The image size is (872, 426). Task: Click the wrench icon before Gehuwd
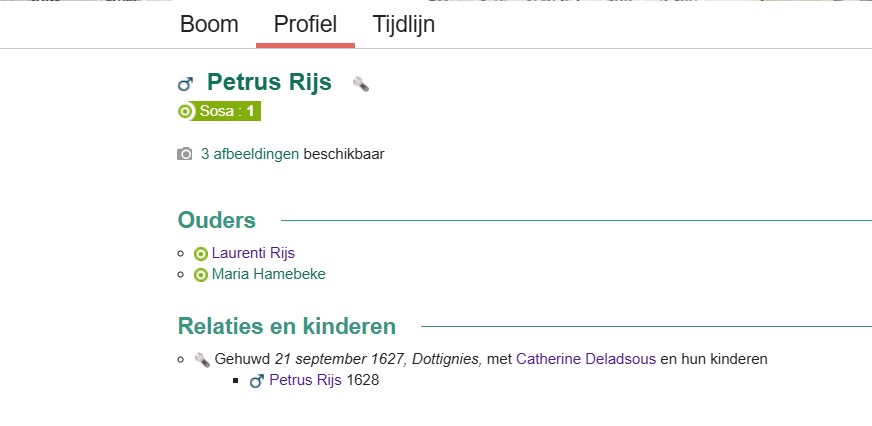tap(202, 359)
